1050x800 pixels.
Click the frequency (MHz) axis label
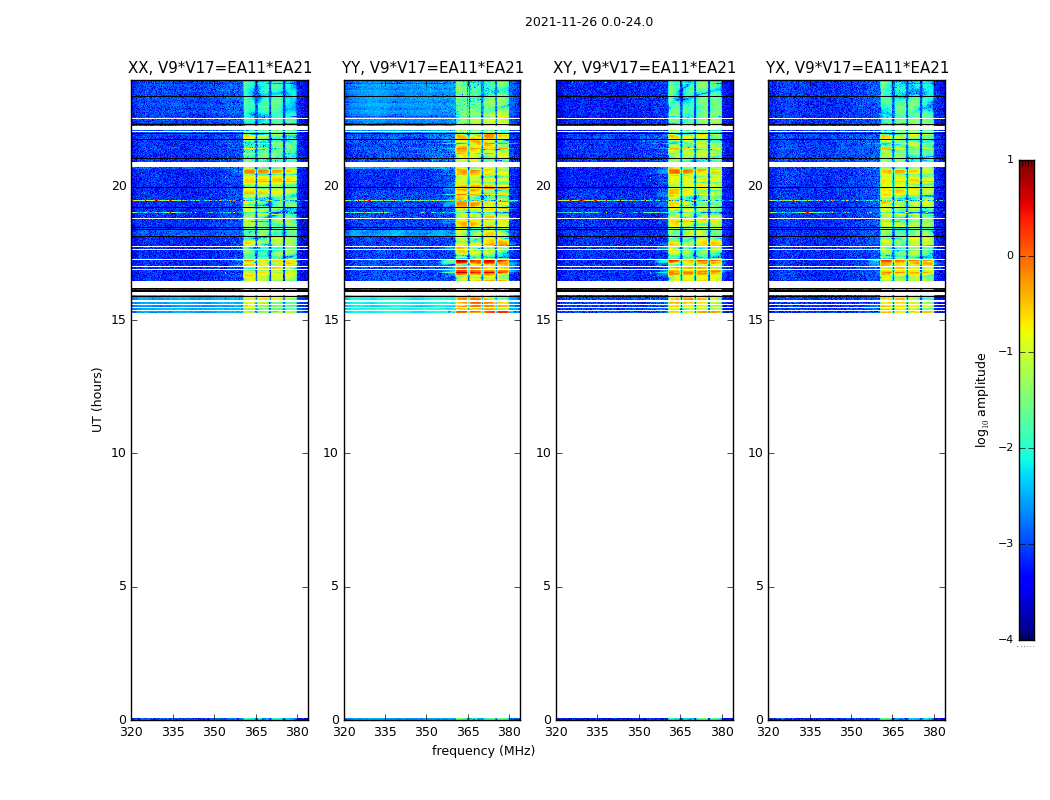pos(483,751)
